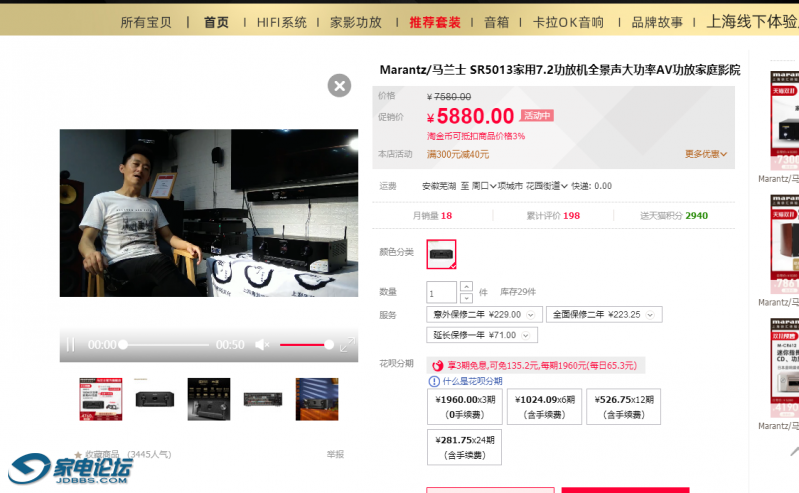
Task: Close the video player overlay
Action: click(339, 85)
